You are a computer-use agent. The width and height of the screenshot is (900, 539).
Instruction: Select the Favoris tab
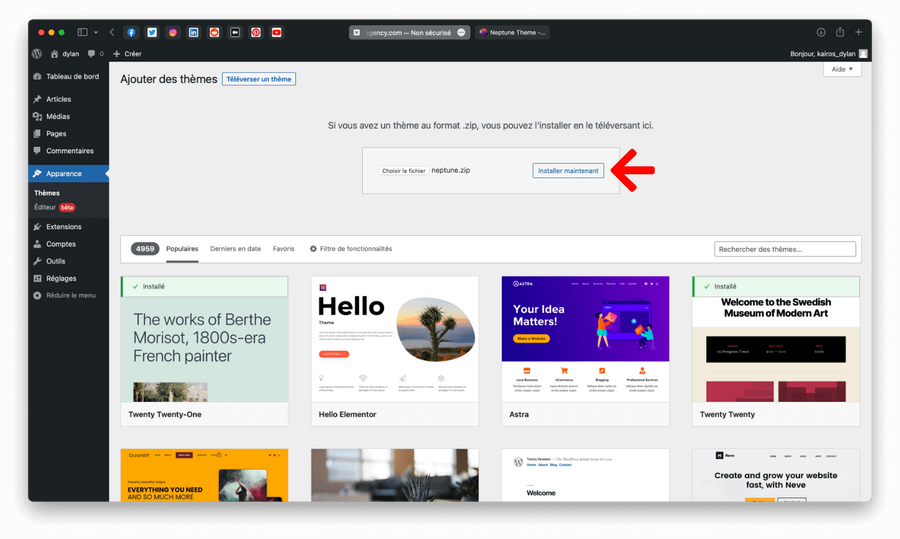pyautogui.click(x=284, y=249)
